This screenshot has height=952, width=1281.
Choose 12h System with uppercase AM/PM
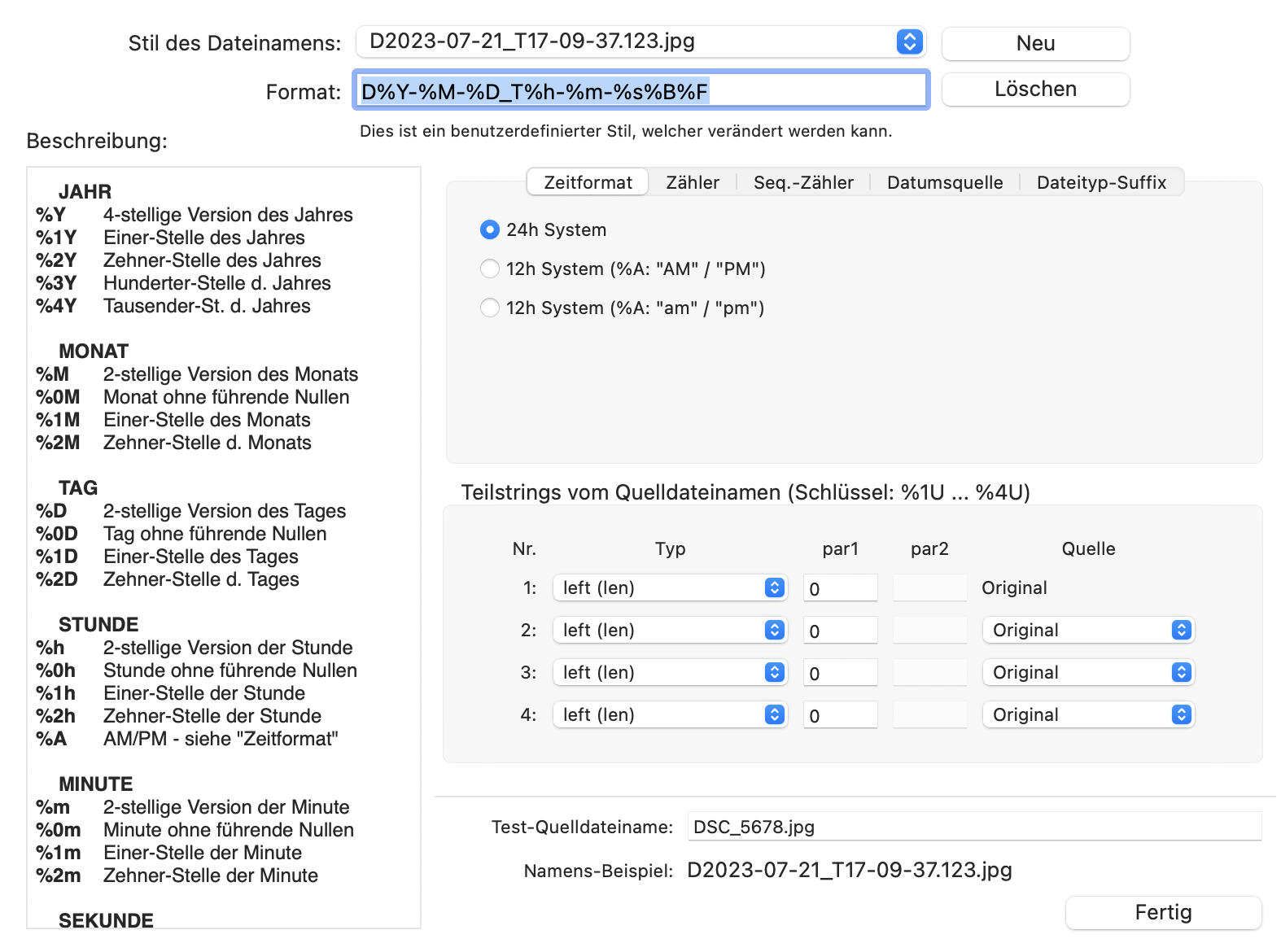490,269
